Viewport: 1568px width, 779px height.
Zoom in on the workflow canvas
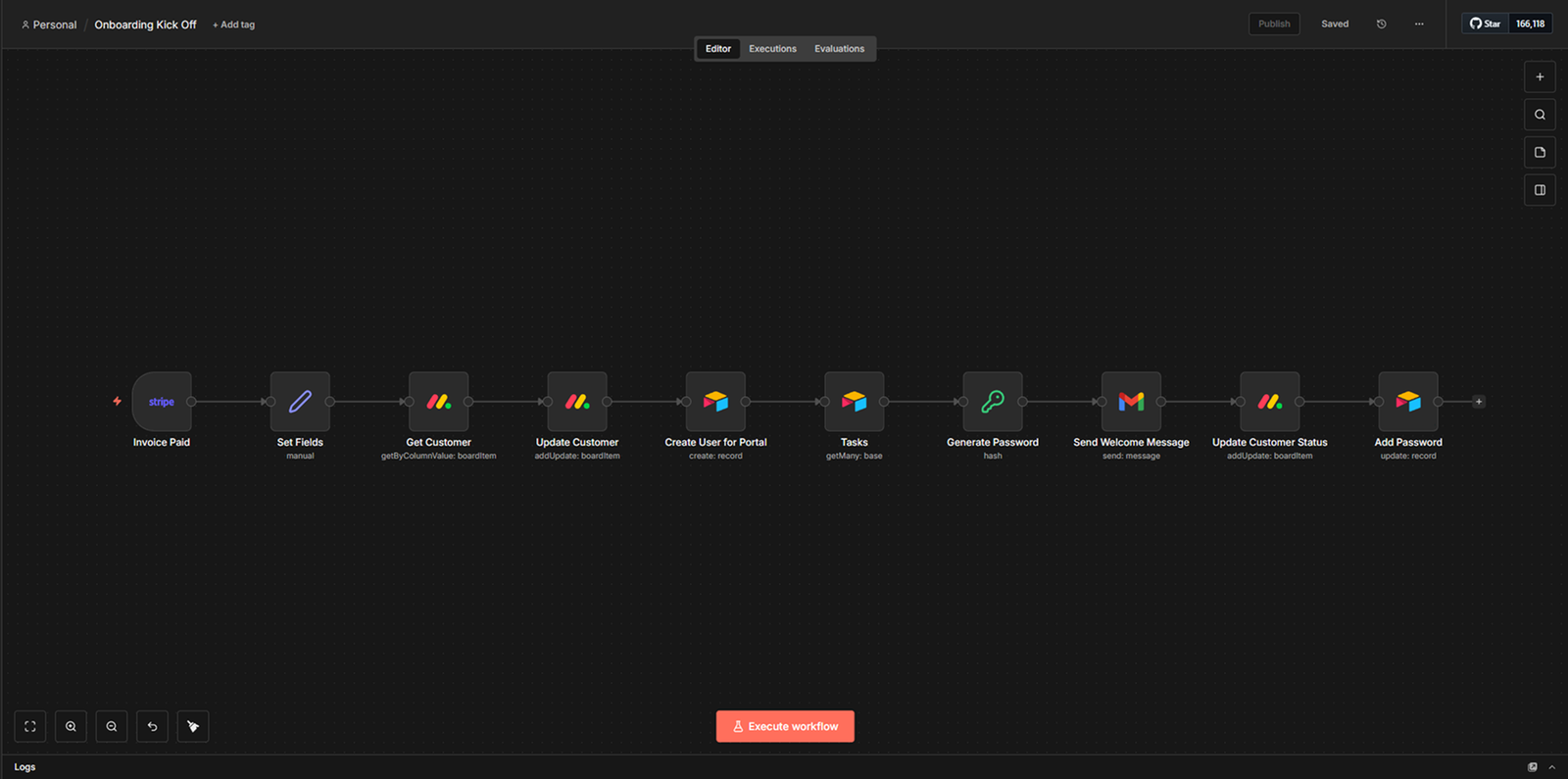point(71,726)
